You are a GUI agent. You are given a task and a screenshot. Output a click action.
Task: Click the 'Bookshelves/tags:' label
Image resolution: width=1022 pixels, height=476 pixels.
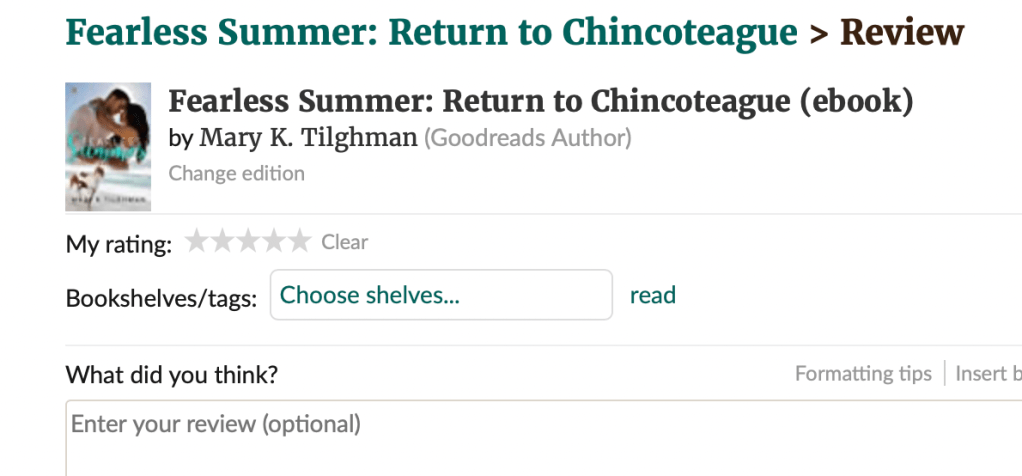click(x=161, y=298)
